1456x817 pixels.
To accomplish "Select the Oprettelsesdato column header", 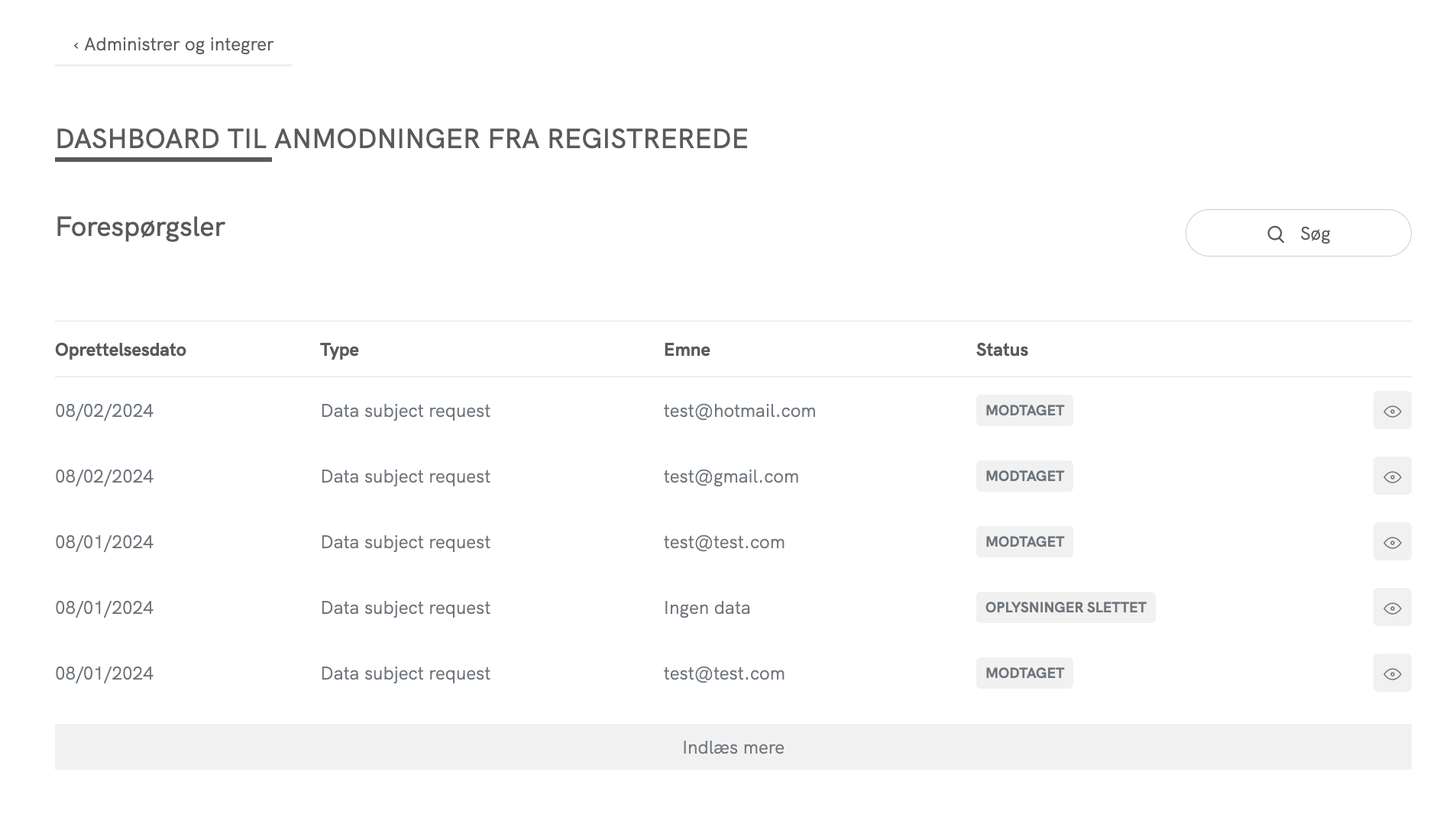I will (x=121, y=350).
